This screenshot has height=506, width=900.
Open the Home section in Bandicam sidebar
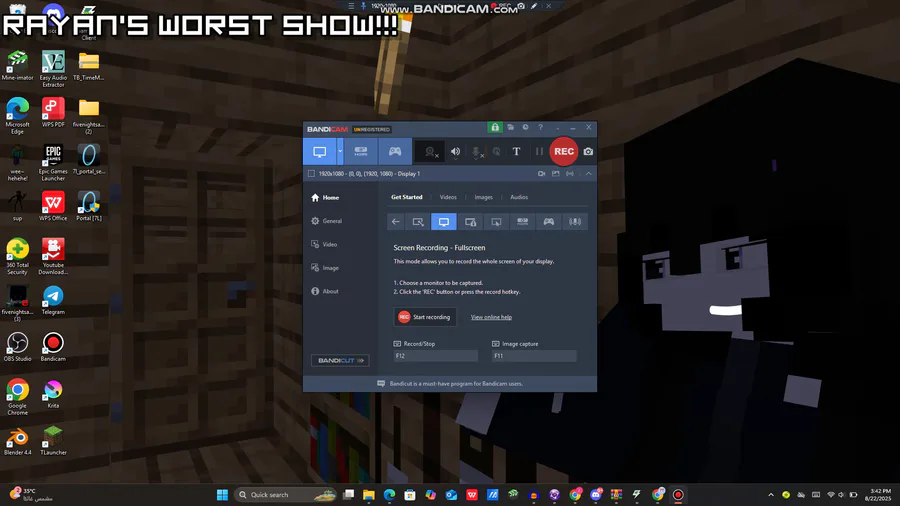pos(325,197)
